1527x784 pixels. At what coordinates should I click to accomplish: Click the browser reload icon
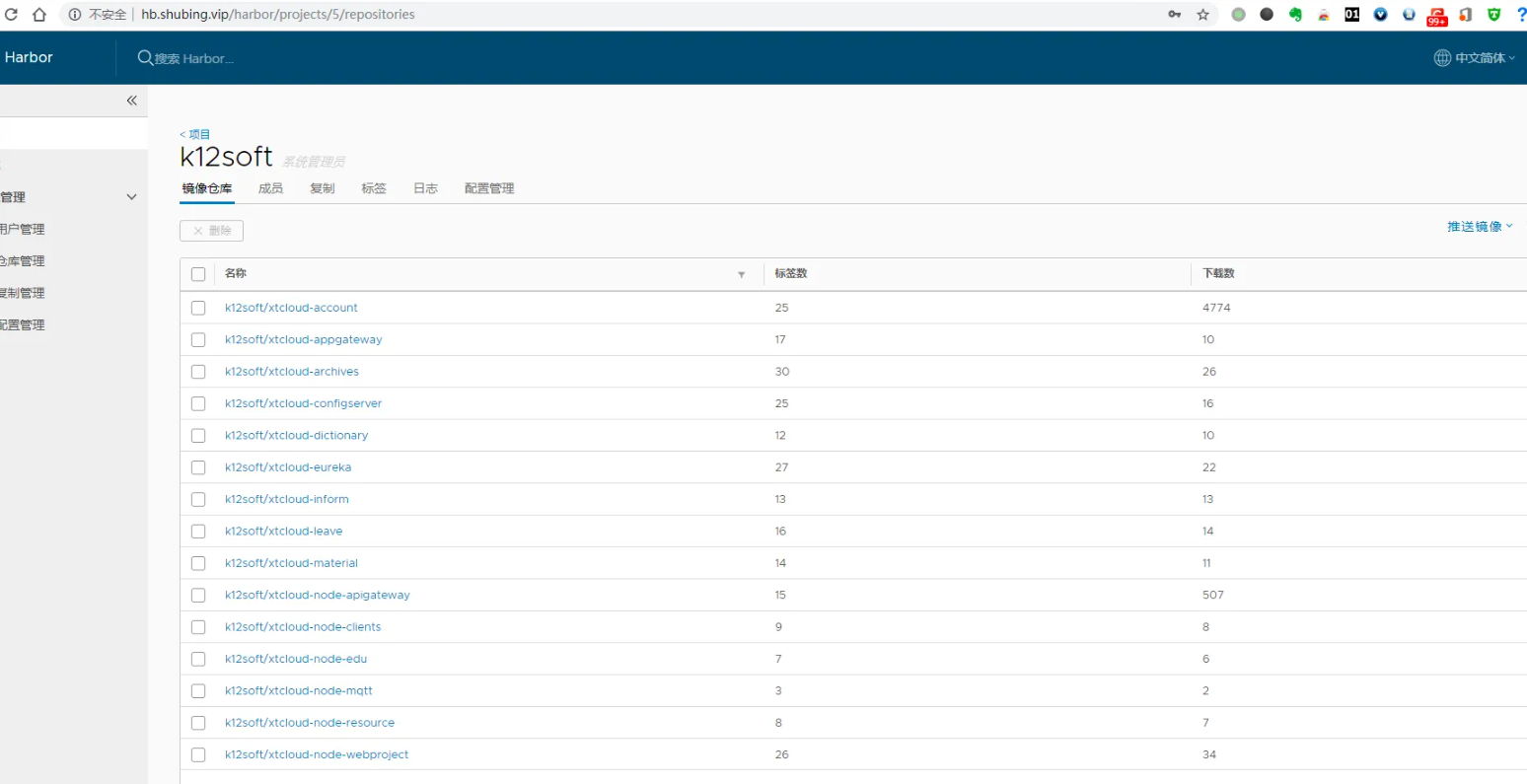(x=12, y=15)
